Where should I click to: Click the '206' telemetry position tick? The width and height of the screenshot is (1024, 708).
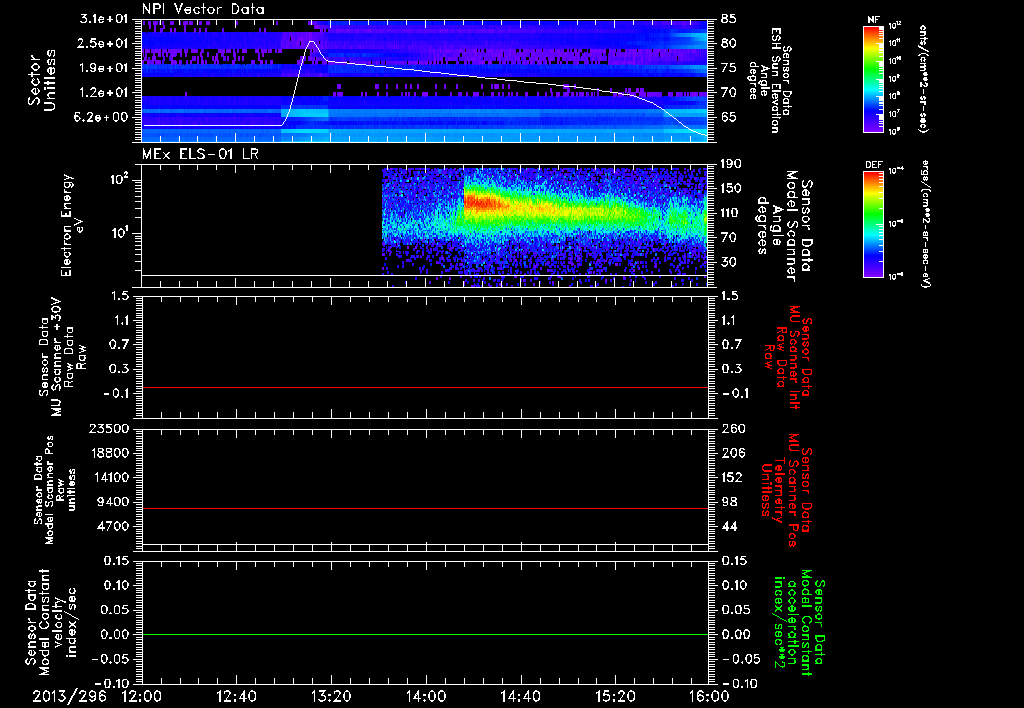coord(734,453)
